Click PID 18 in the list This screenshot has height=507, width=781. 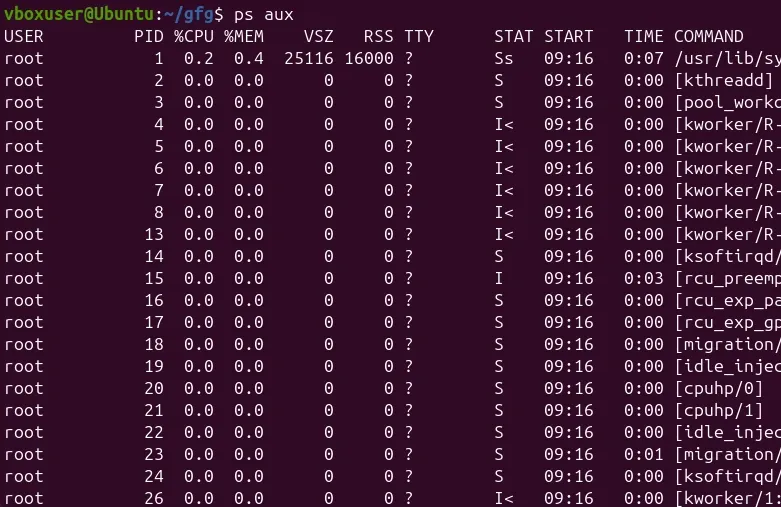tap(154, 344)
